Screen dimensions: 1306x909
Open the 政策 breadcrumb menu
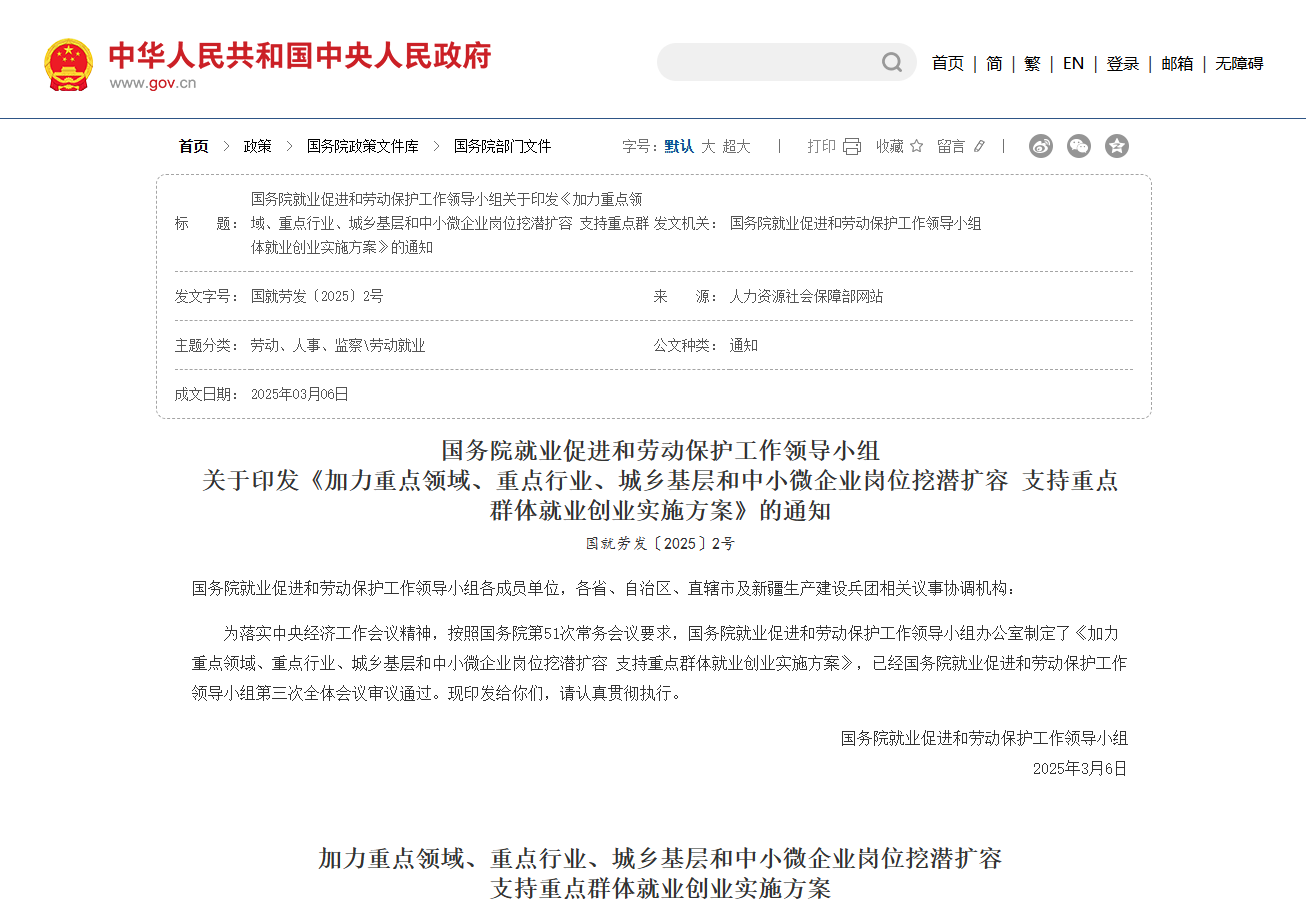point(257,145)
